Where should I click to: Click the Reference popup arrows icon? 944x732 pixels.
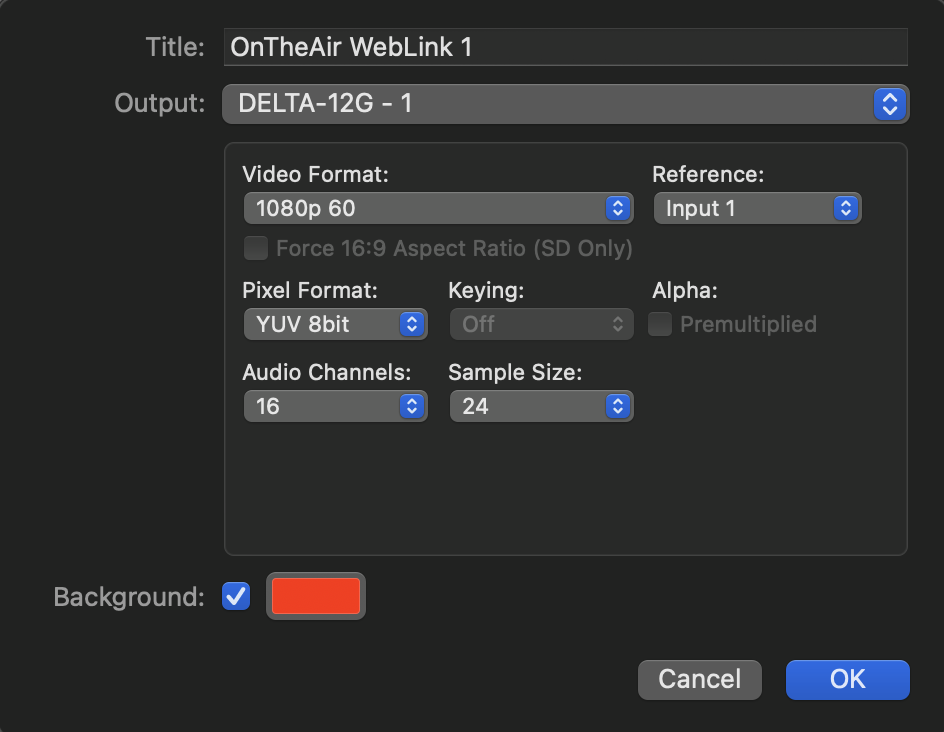[846, 208]
